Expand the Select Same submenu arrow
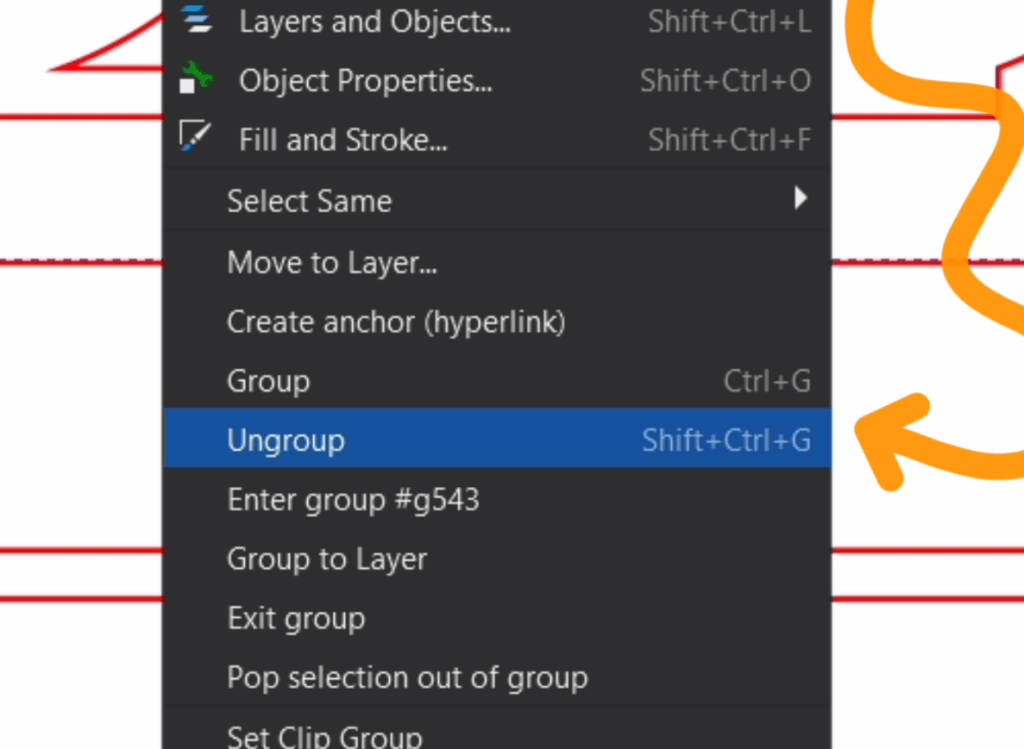1024x749 pixels. [800, 199]
